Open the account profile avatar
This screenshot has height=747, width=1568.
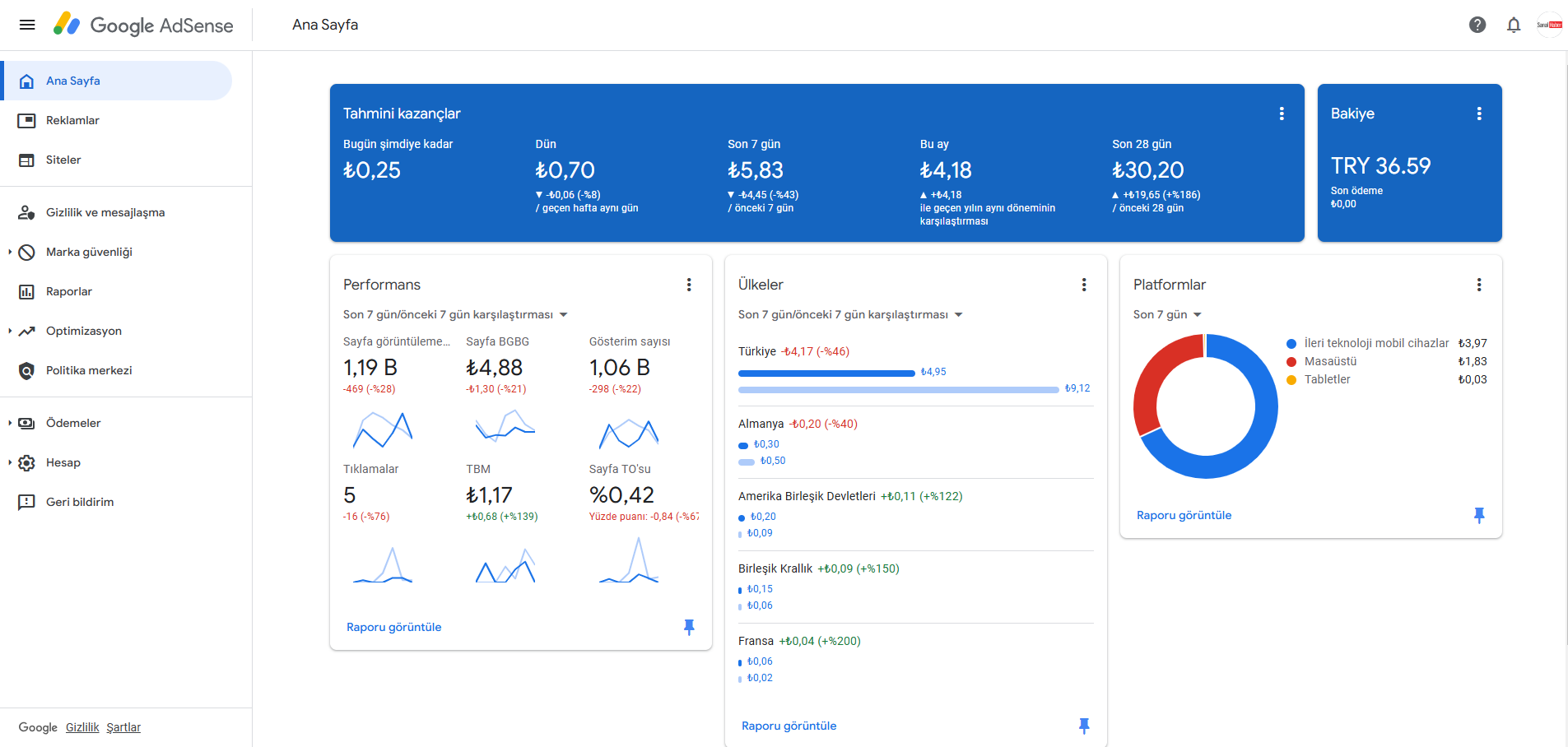tap(1549, 25)
